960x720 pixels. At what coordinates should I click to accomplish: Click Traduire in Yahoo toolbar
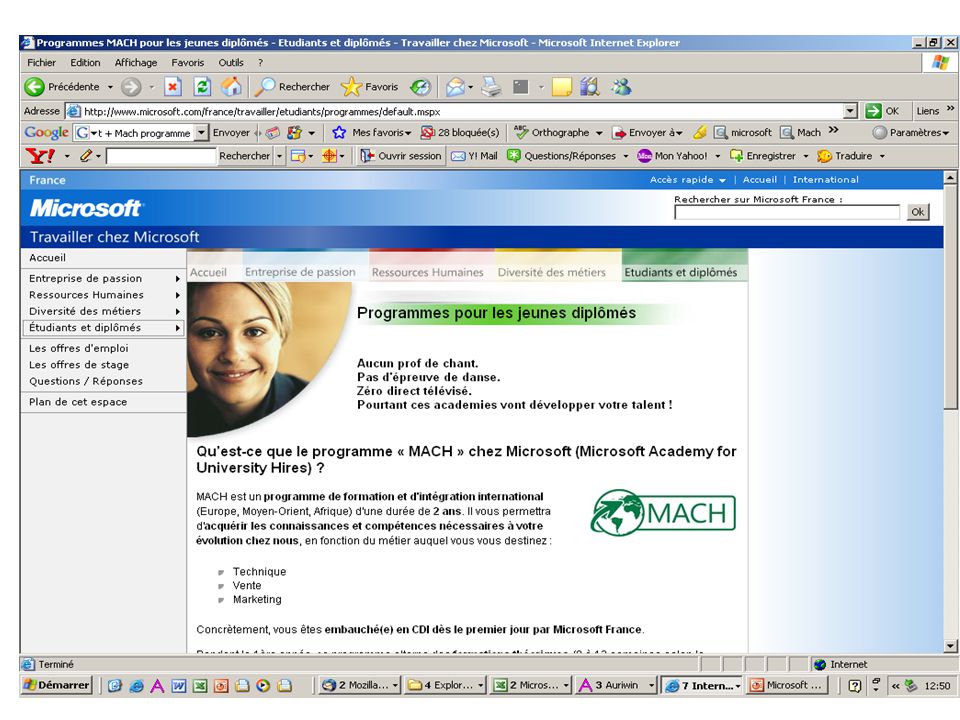tap(845, 156)
